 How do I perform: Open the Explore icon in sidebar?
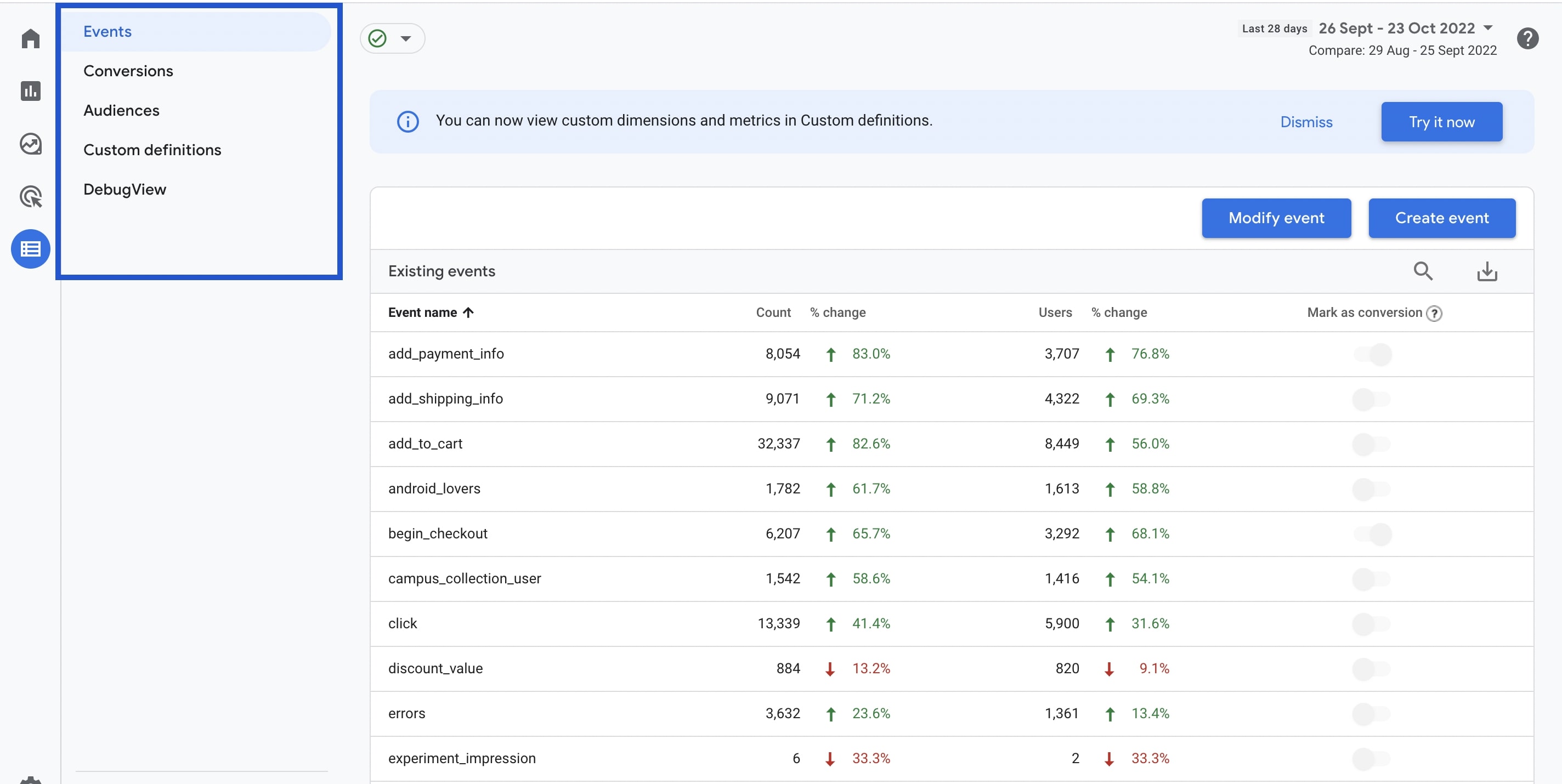pyautogui.click(x=30, y=144)
